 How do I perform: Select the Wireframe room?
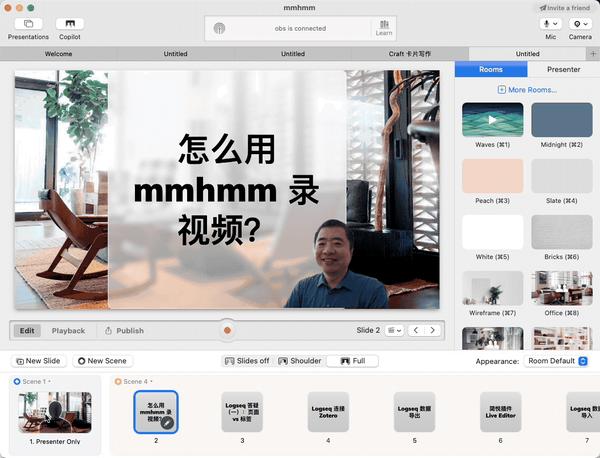click(x=492, y=288)
